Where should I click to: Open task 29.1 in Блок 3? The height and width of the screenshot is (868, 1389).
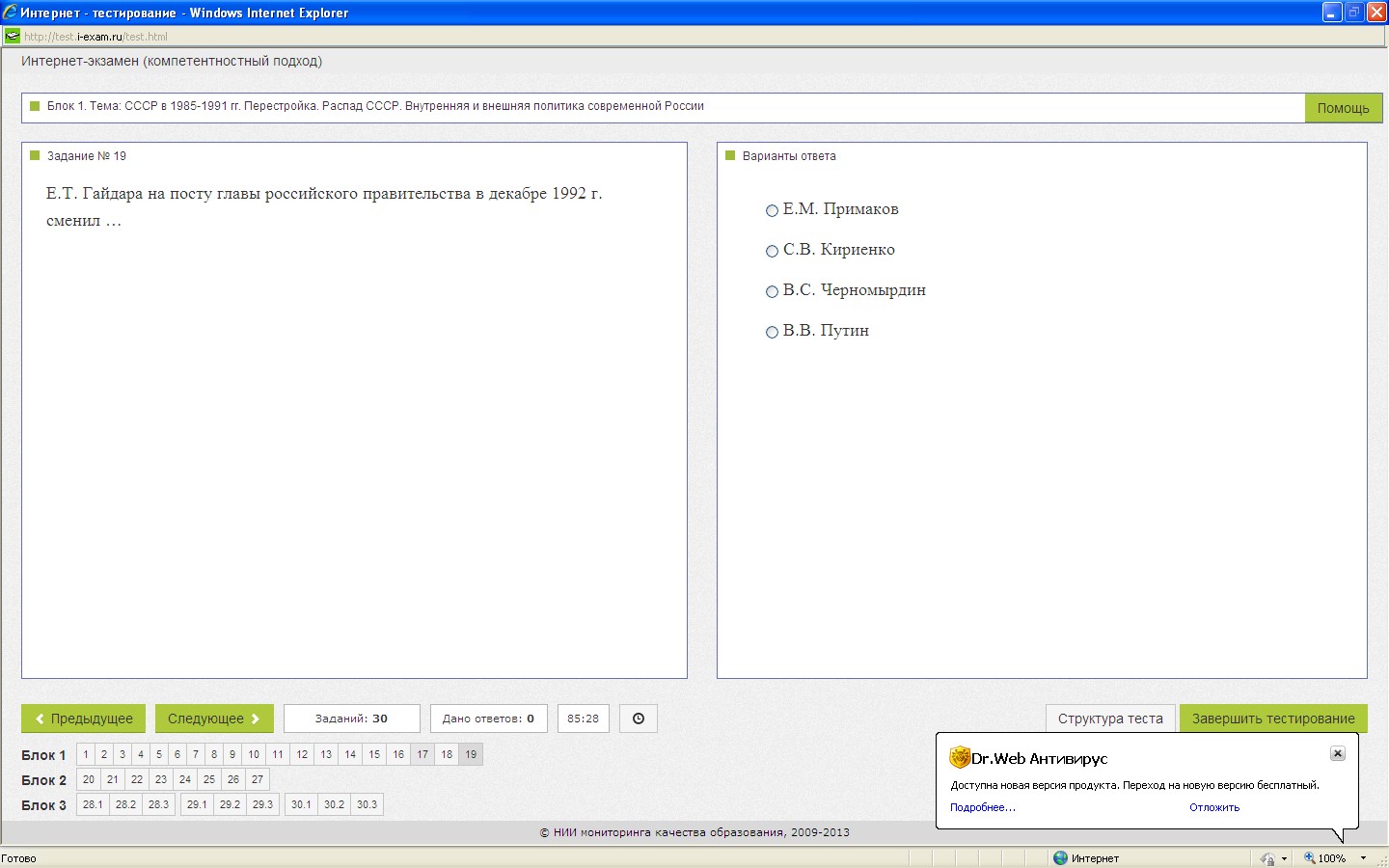click(197, 804)
